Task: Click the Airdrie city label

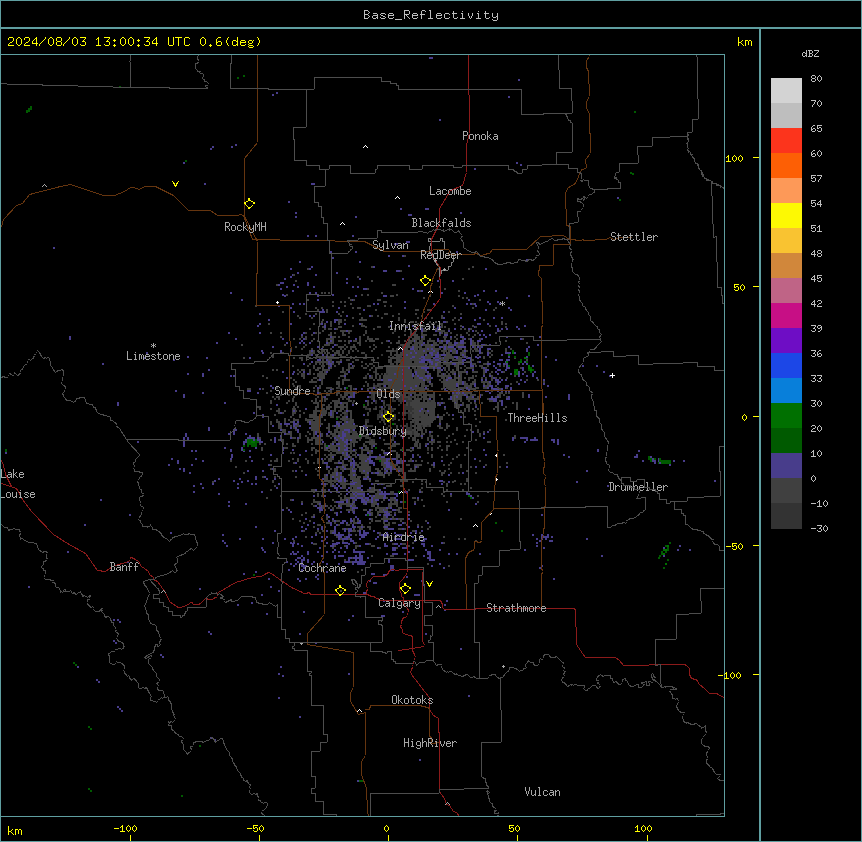Action: 404,537
